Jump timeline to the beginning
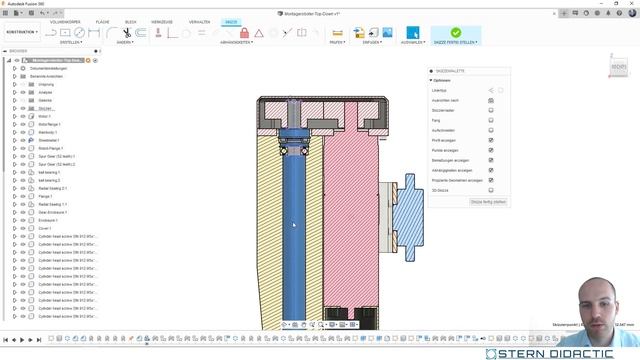The height and width of the screenshot is (360, 640). coord(5,340)
